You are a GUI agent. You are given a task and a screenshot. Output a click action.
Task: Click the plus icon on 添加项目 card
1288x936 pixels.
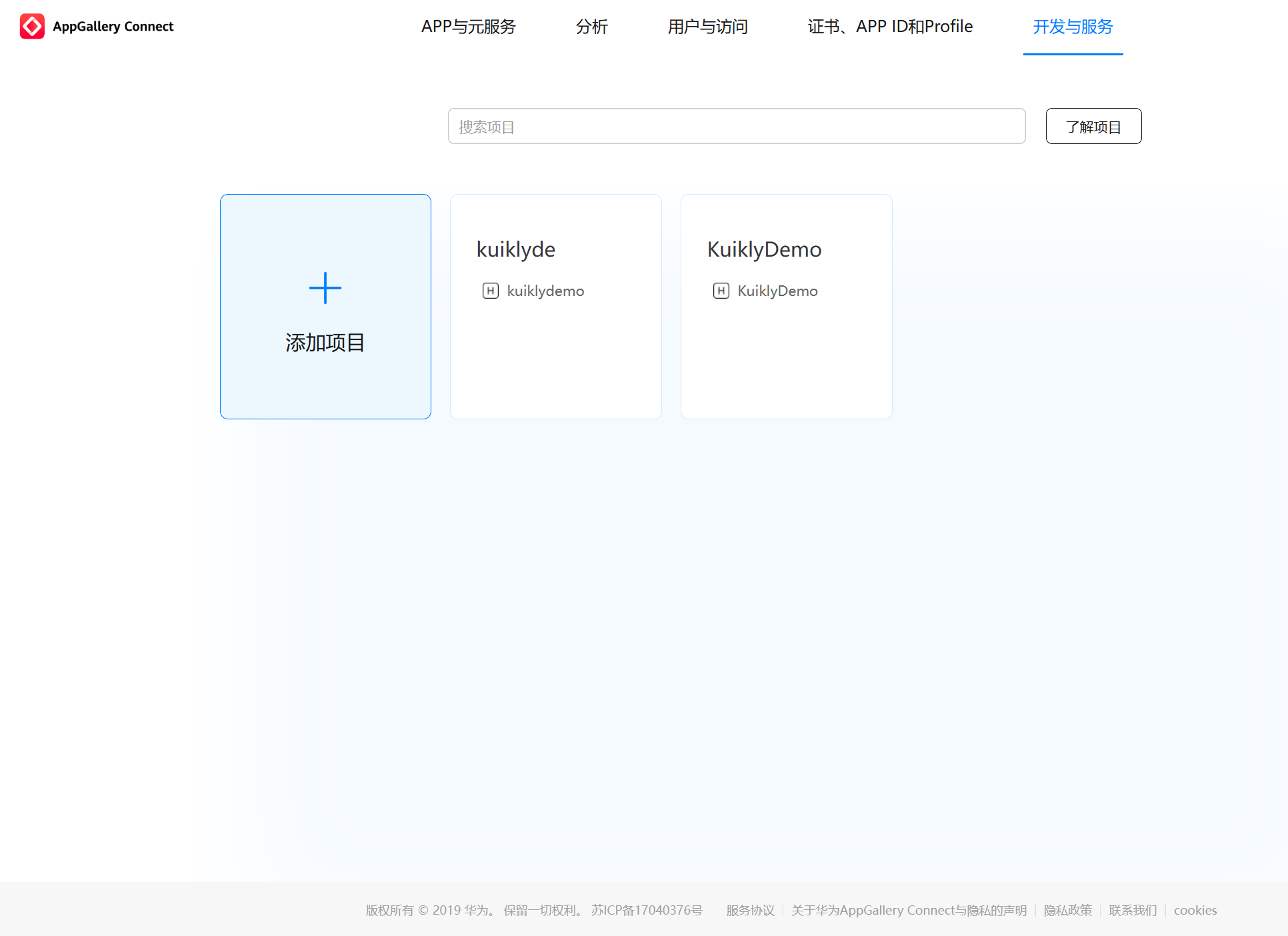(325, 288)
